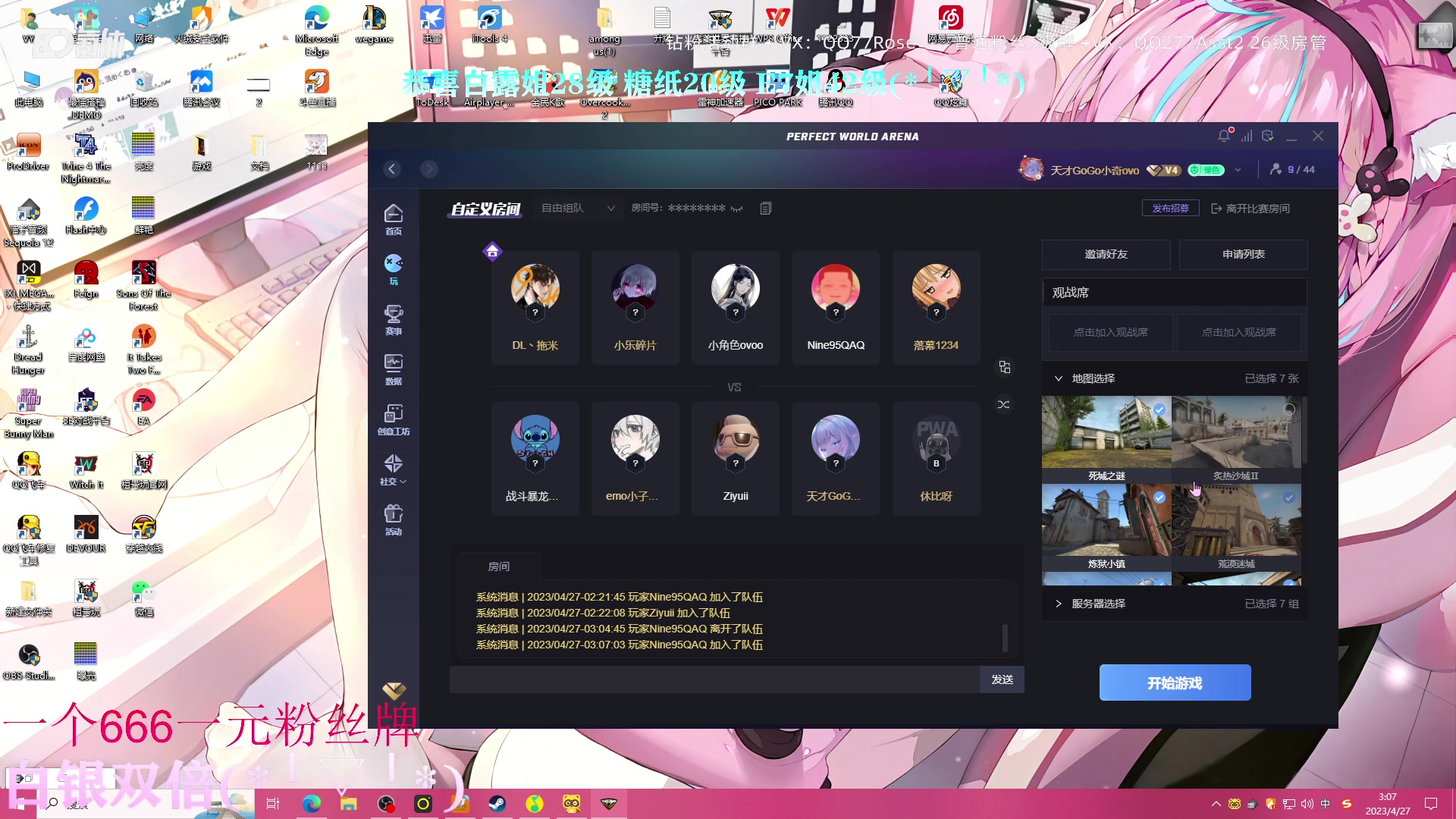Click the Perfect World Arena taskbar icon
This screenshot has height=819, width=1456.
tap(609, 804)
